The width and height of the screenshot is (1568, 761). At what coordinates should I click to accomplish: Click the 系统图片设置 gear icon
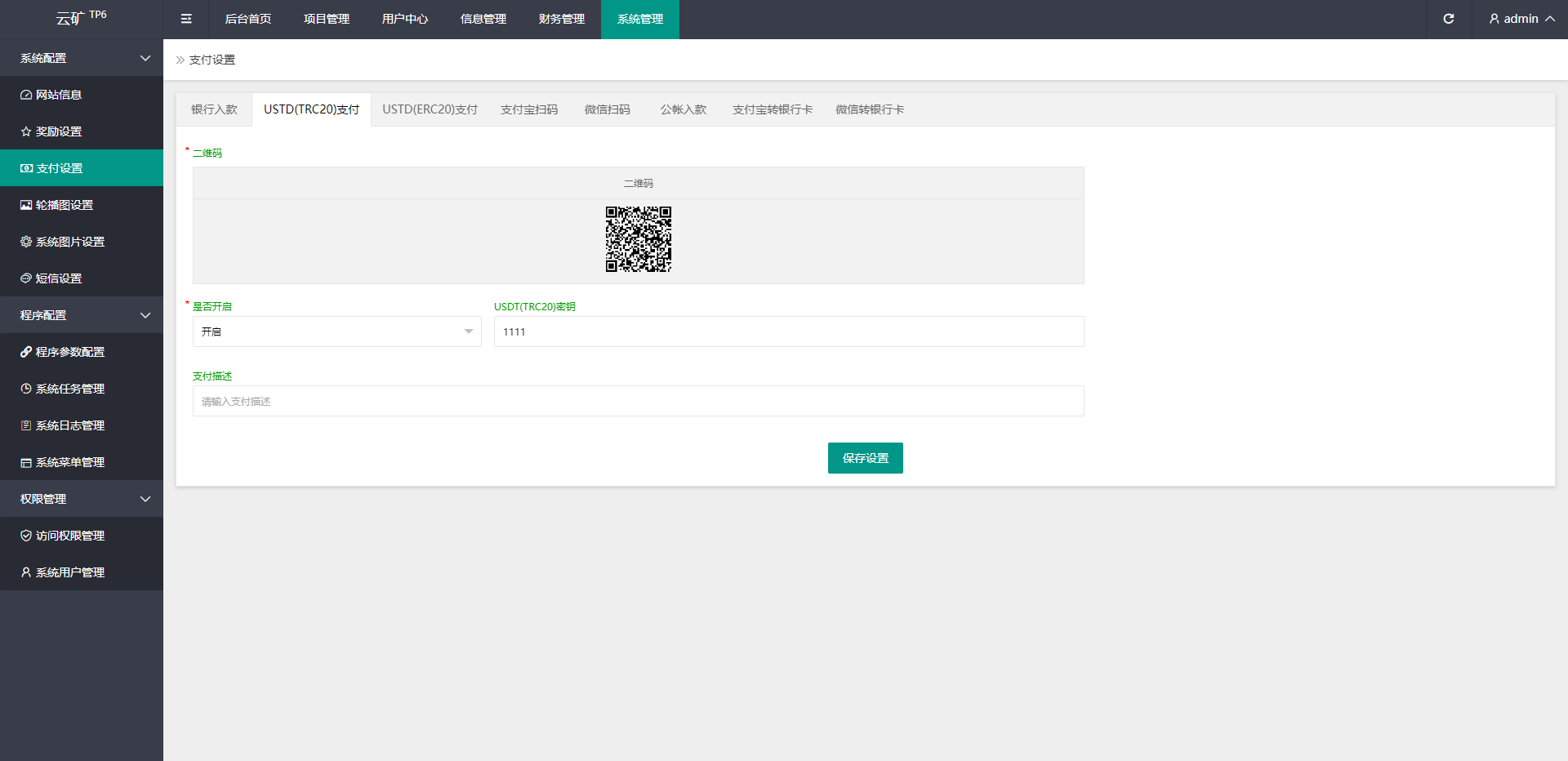[26, 242]
